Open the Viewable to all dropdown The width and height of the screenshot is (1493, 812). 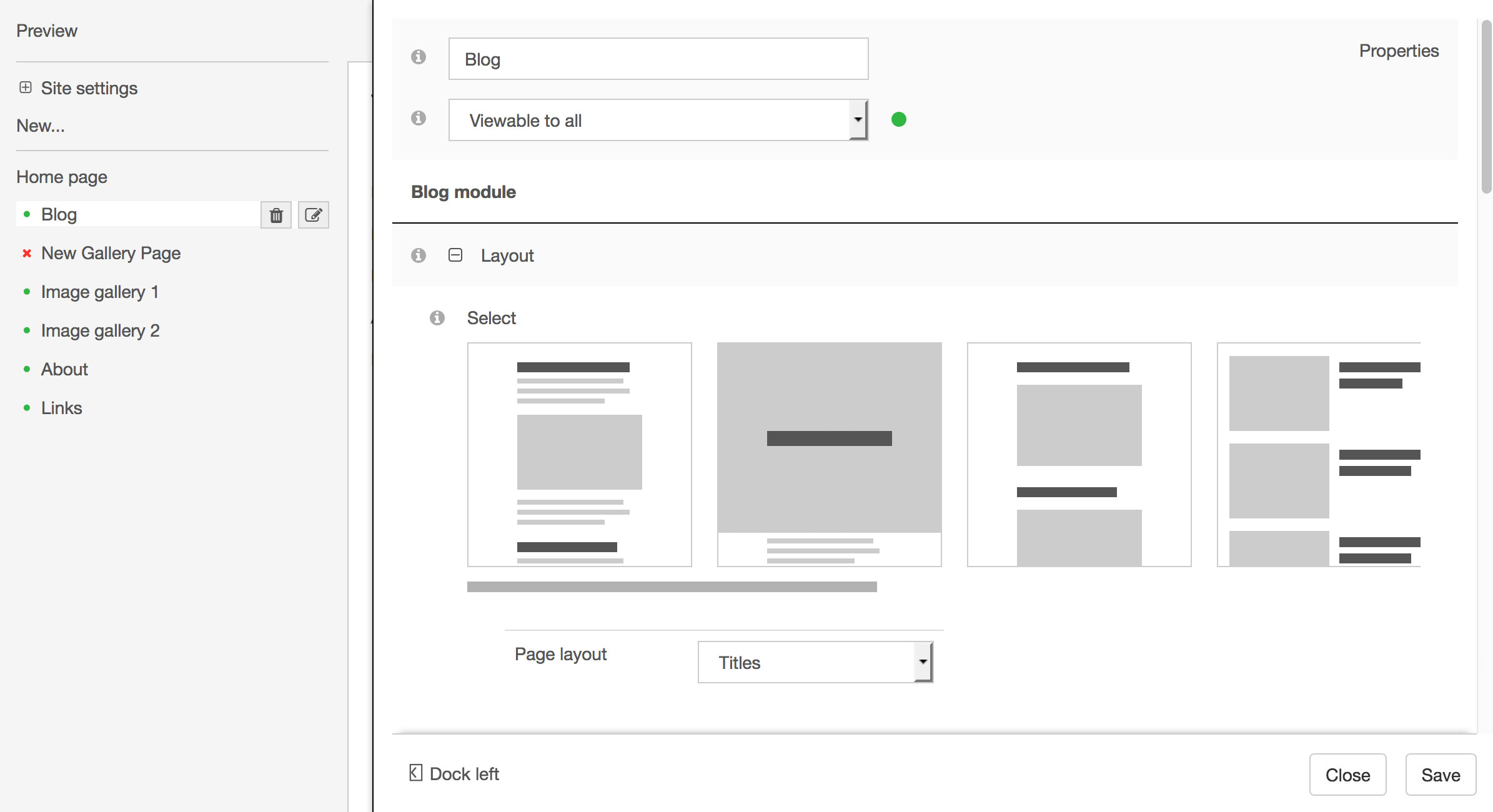click(658, 120)
